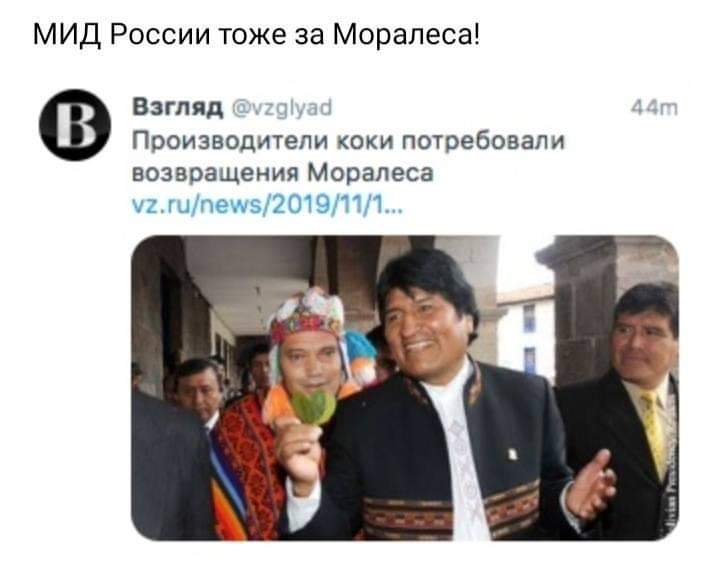720x577 pixels.
Task: Click the second headline line возвращения Моралеса
Action: pyautogui.click(x=283, y=174)
